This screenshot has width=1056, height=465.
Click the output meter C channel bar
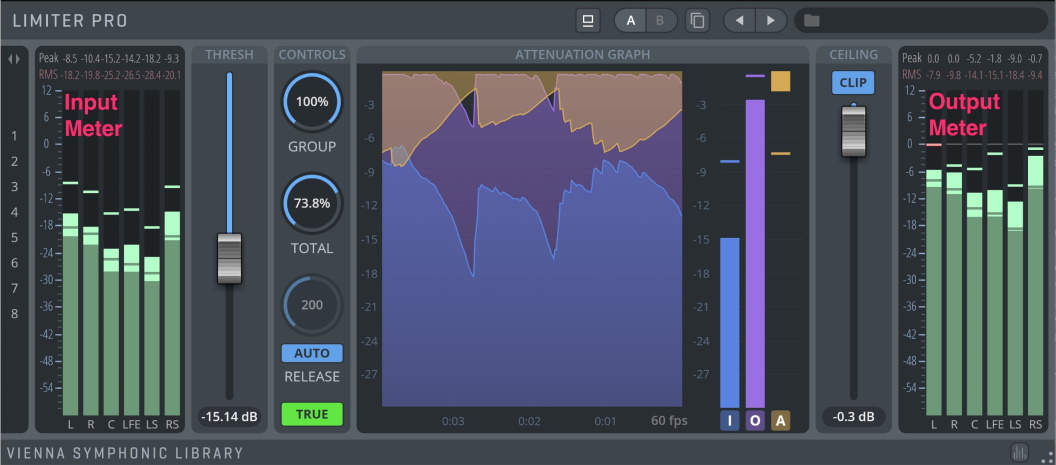tap(975, 253)
